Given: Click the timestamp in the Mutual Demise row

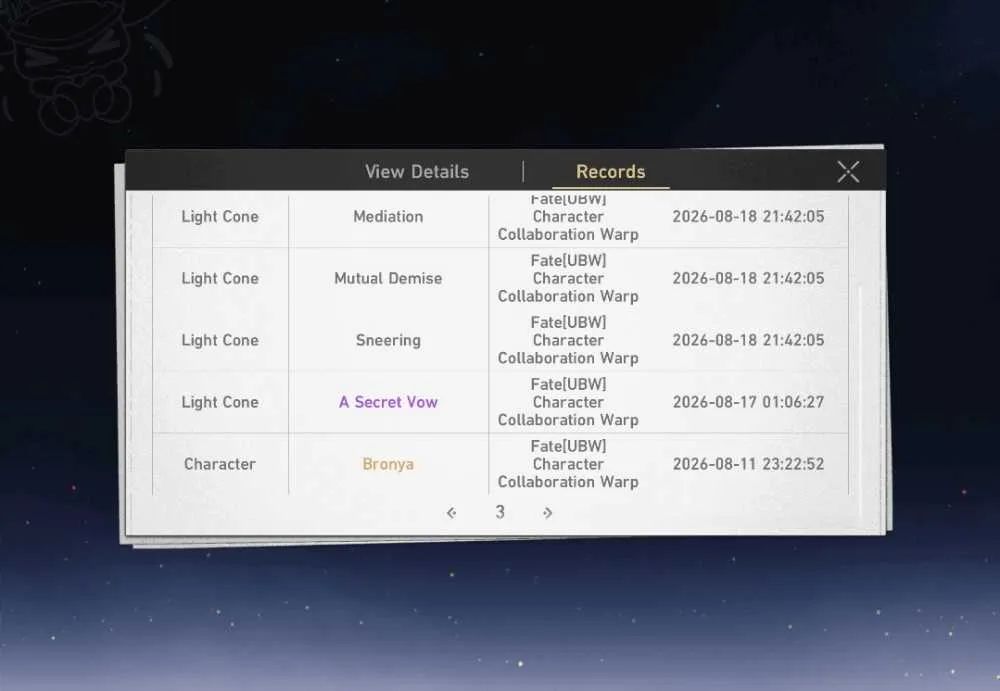Looking at the screenshot, I should 748,278.
